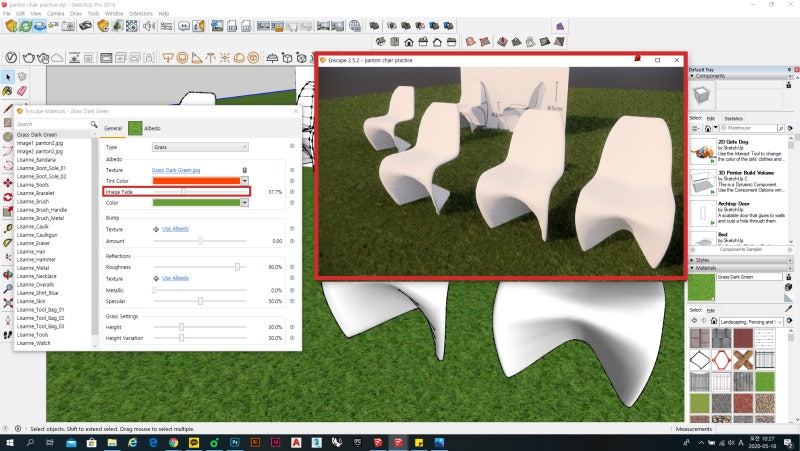Image resolution: width=800 pixels, height=451 pixels.
Task: Open the material Type dropdown showing Grass
Action: pos(200,147)
